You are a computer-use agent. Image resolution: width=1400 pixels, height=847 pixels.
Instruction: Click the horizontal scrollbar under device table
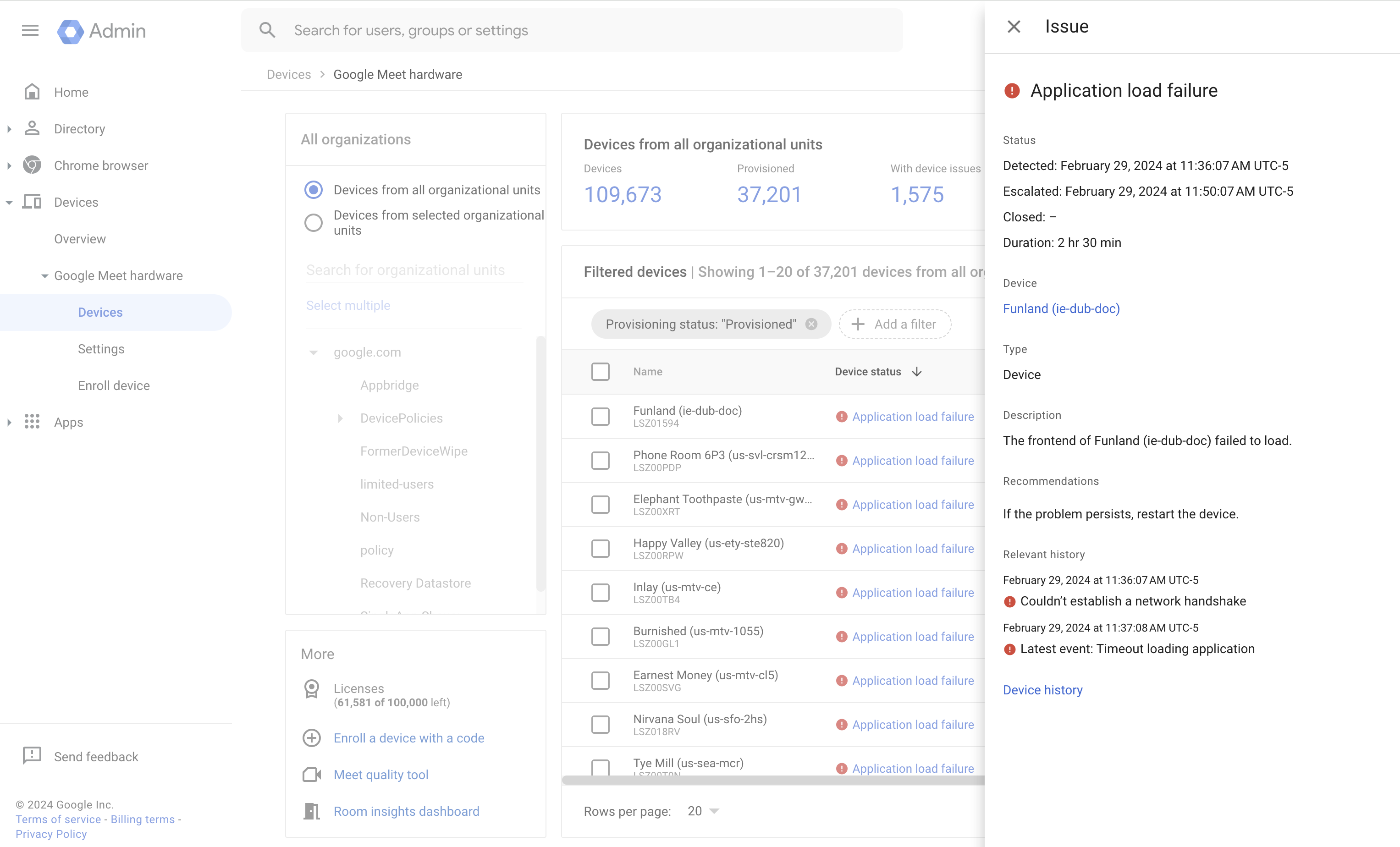(773, 780)
